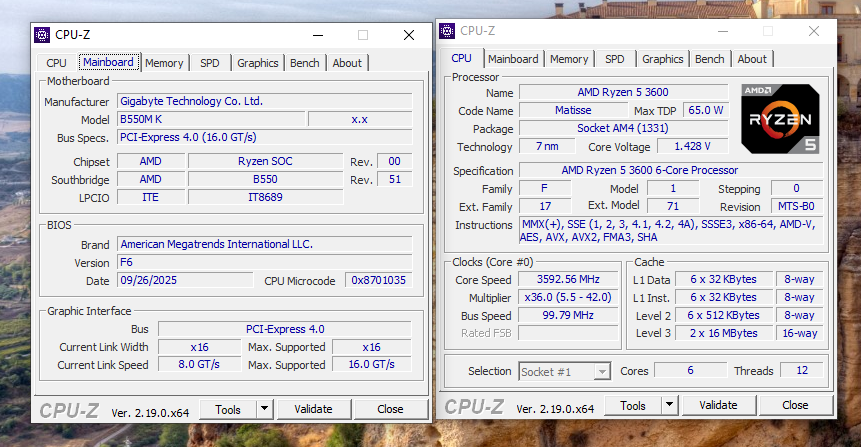The height and width of the screenshot is (447, 861).
Task: Click Validate button in right CPU-Z window
Action: click(718, 406)
